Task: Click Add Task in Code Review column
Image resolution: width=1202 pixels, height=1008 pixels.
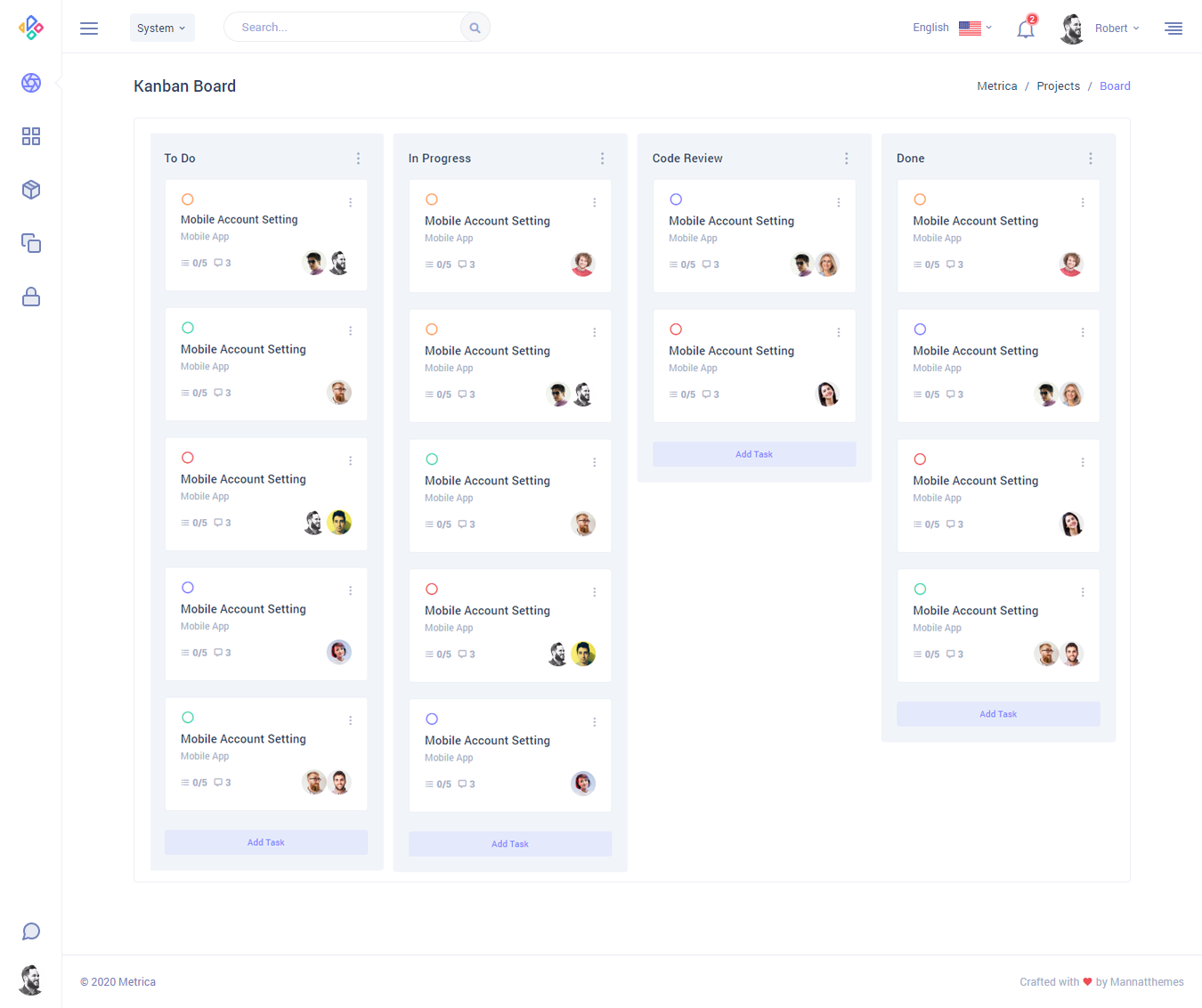Action: click(x=754, y=454)
